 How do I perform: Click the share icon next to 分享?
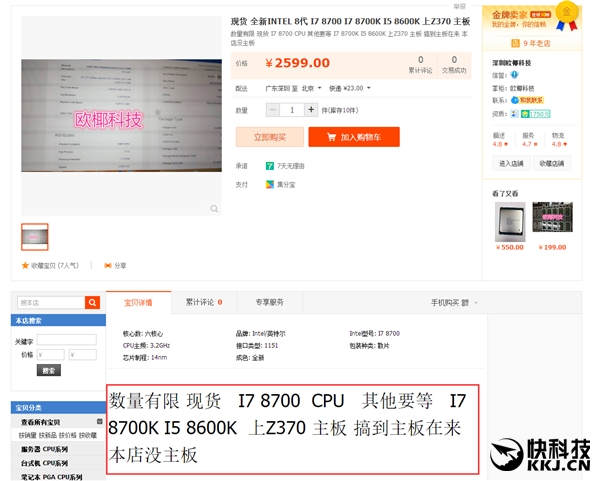[108, 265]
